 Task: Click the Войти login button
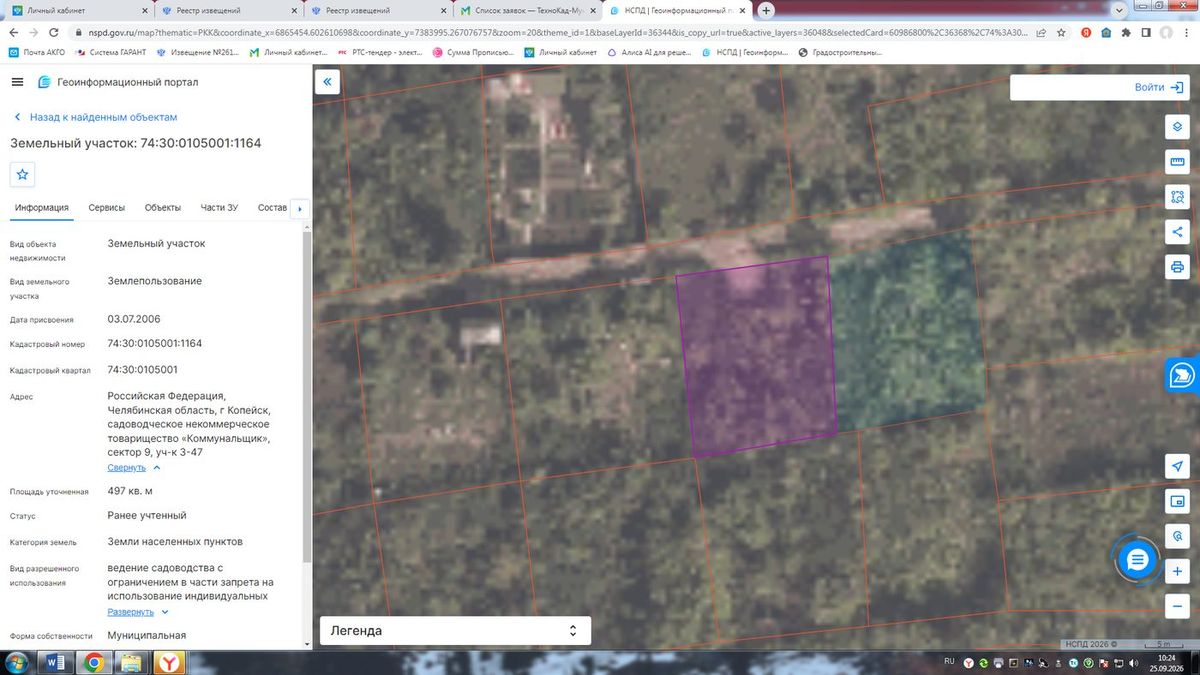pos(1098,88)
